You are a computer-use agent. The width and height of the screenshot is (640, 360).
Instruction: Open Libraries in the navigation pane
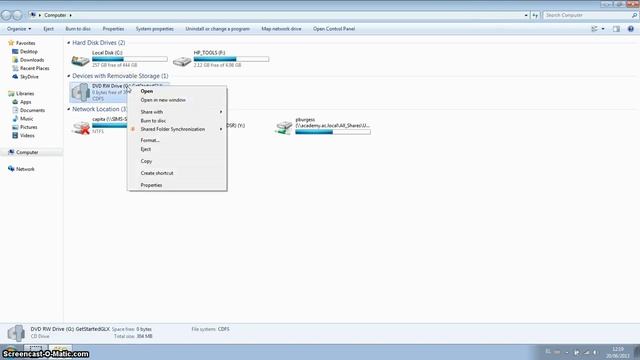coord(25,93)
